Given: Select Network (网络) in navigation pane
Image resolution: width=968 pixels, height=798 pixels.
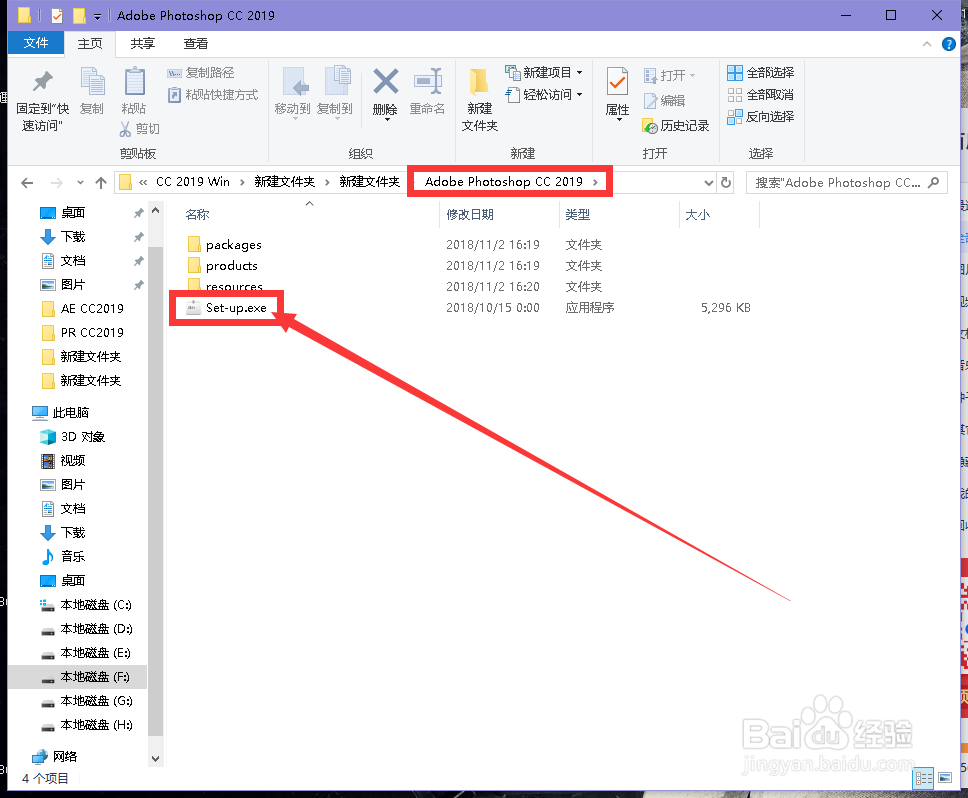Looking at the screenshot, I should pos(55,757).
